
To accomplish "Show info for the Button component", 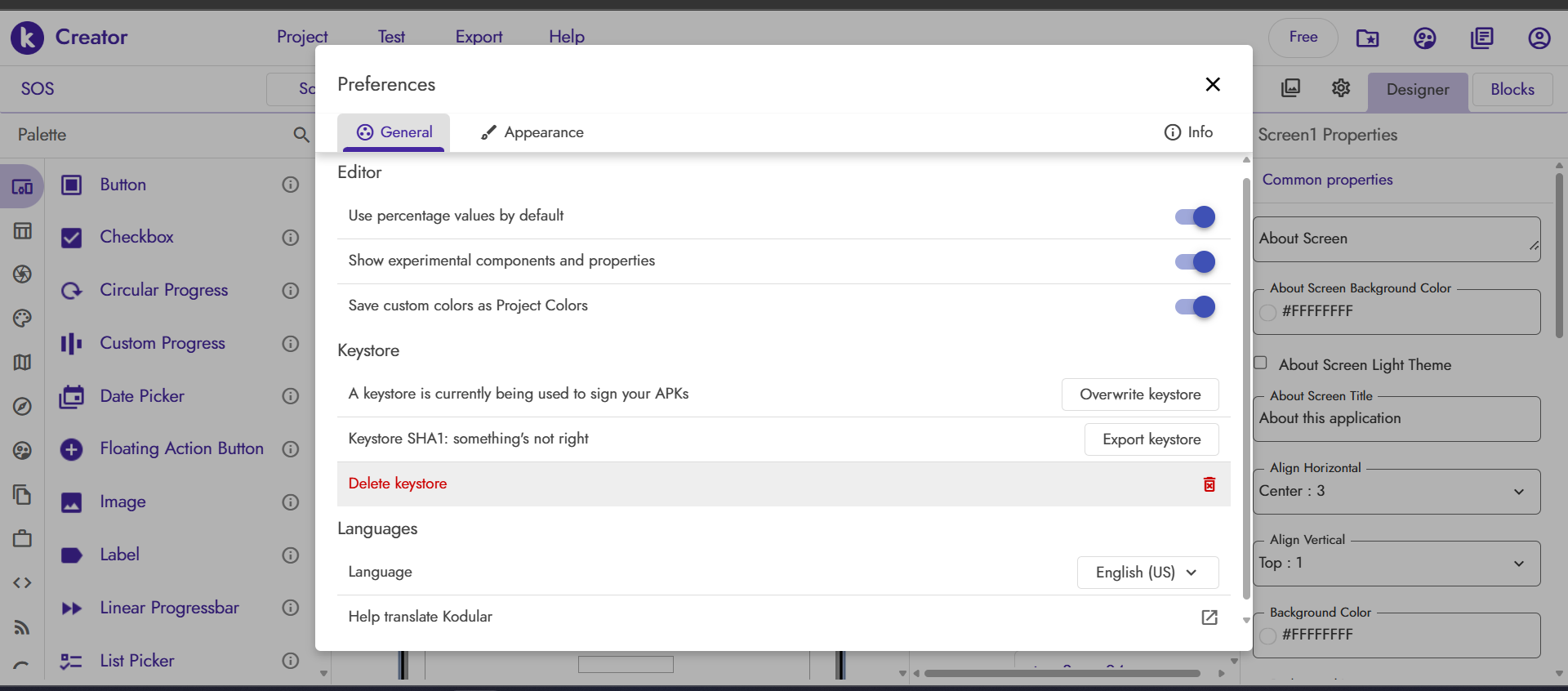I will coord(291,185).
